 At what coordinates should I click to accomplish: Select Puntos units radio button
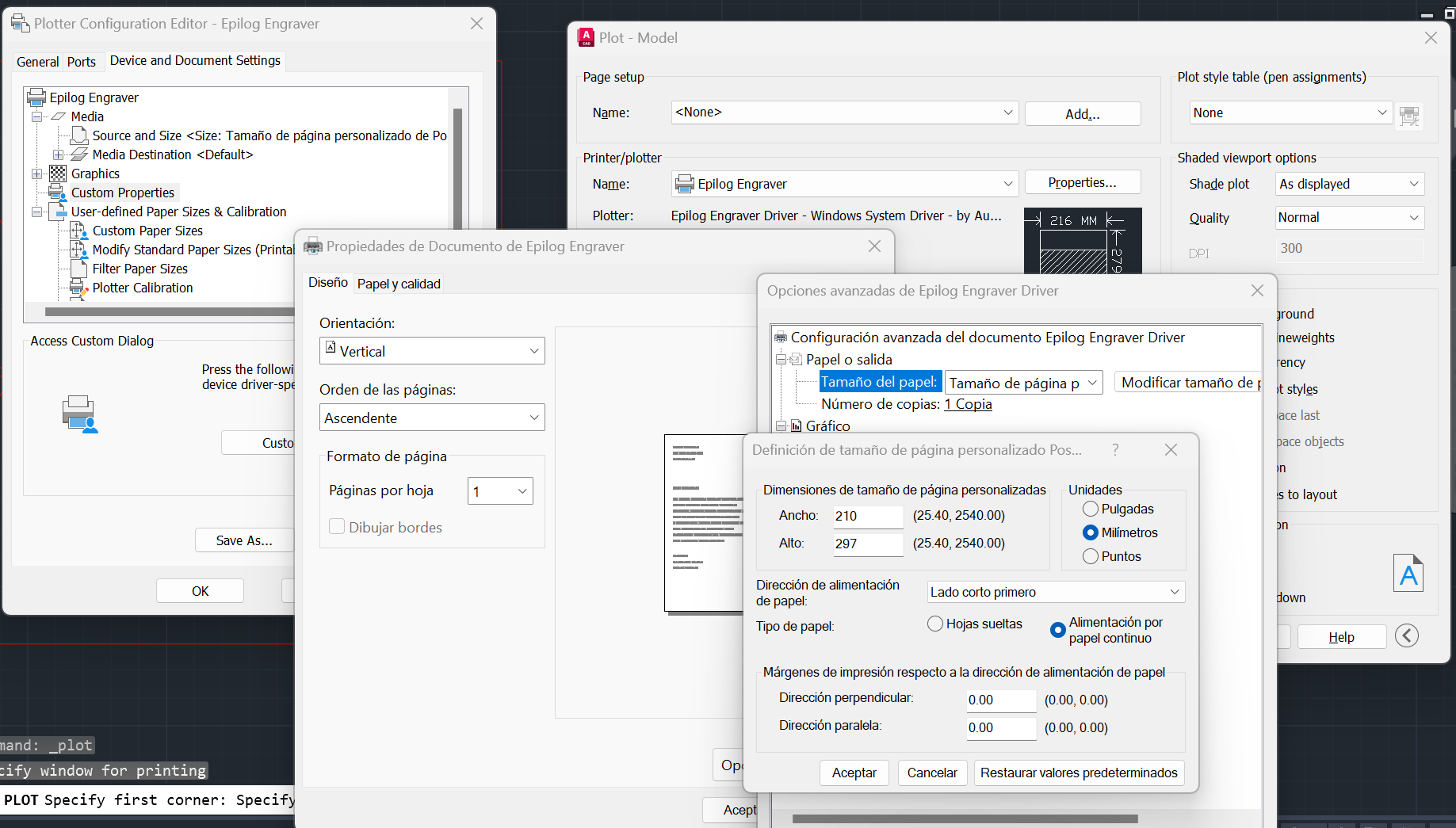click(x=1091, y=556)
